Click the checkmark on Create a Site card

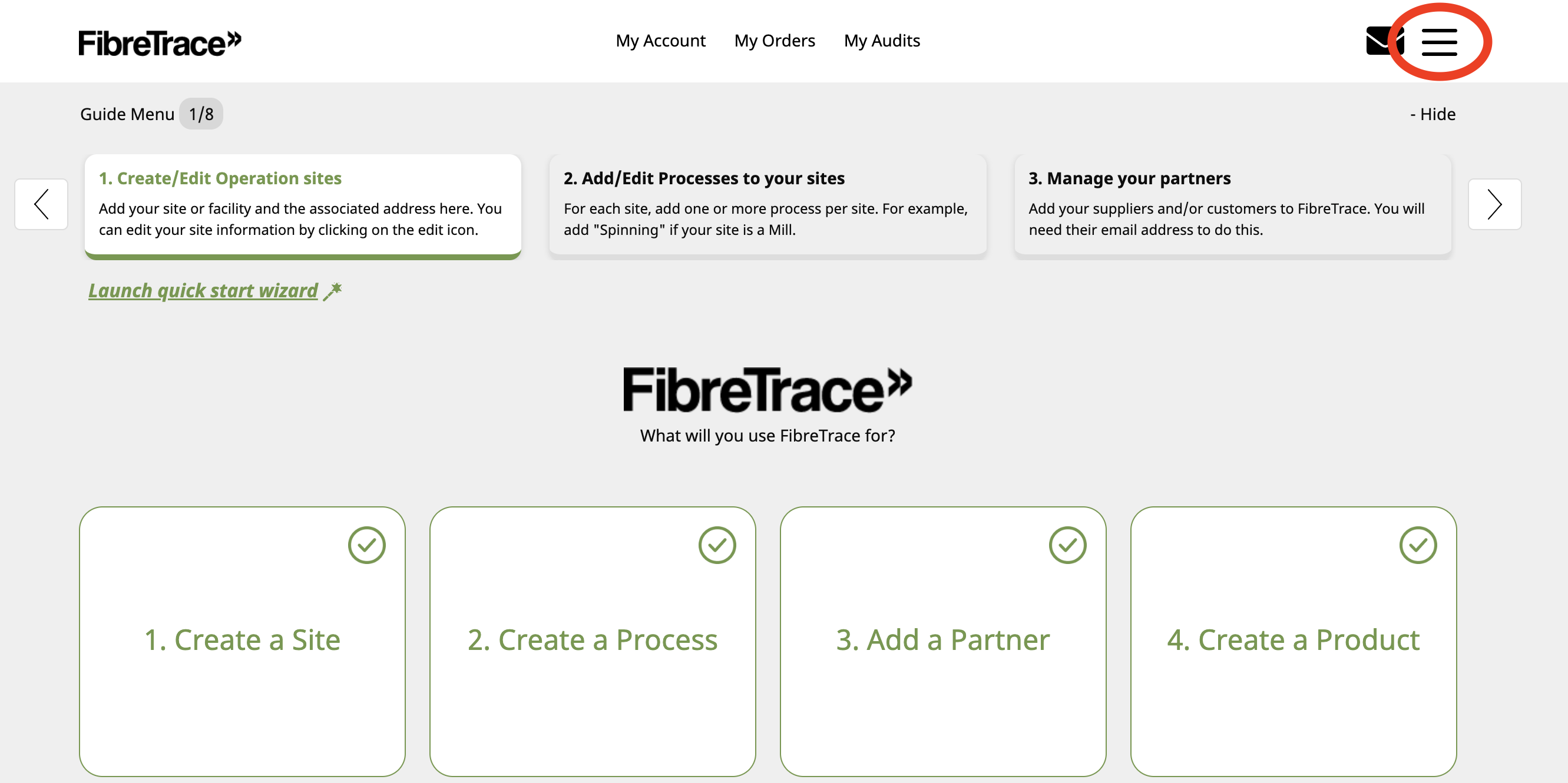point(366,545)
